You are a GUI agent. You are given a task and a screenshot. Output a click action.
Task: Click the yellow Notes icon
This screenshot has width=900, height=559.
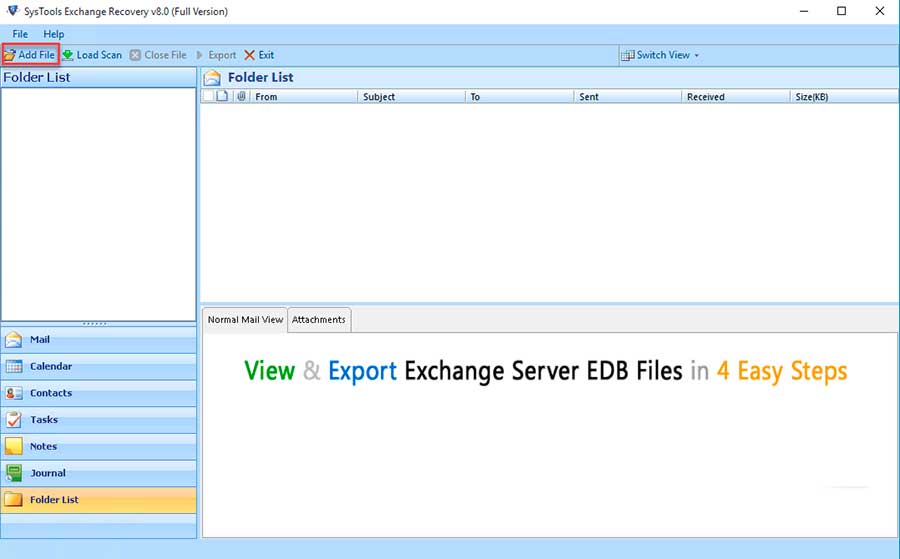click(x=14, y=447)
